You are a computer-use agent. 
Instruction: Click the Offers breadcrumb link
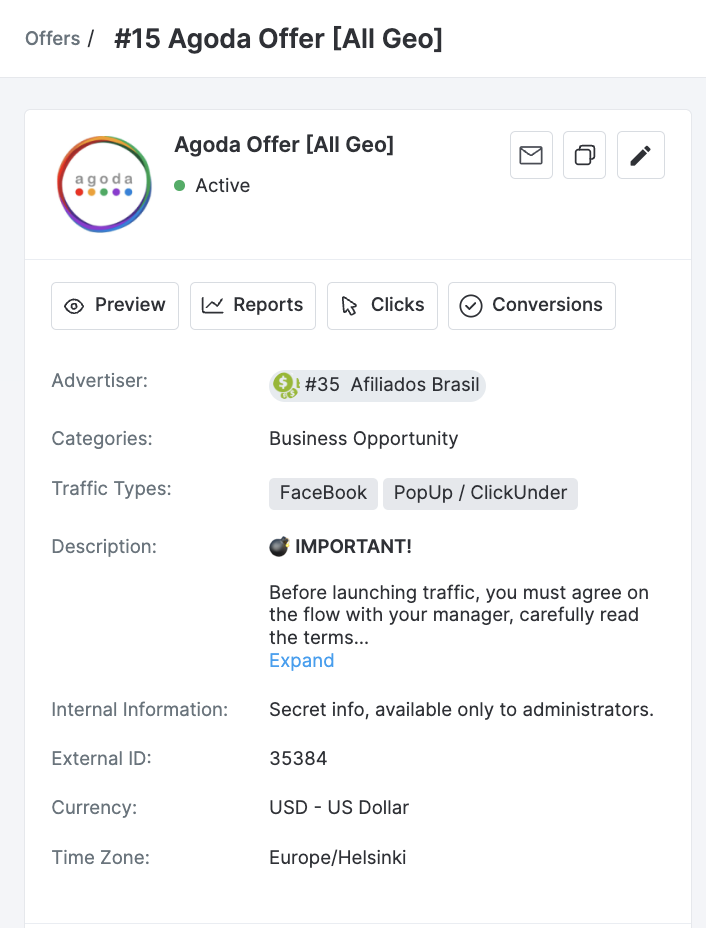52,38
